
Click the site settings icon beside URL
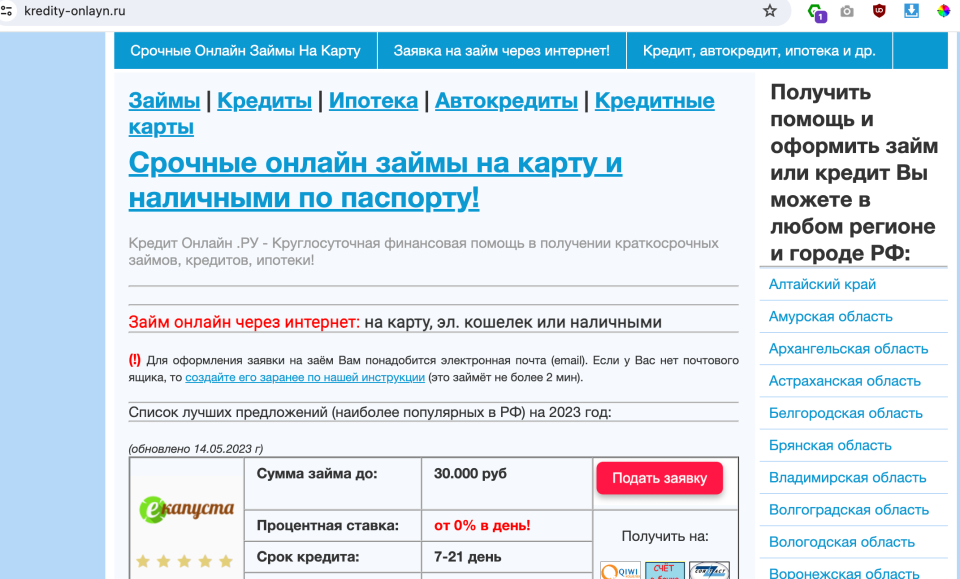[7, 11]
